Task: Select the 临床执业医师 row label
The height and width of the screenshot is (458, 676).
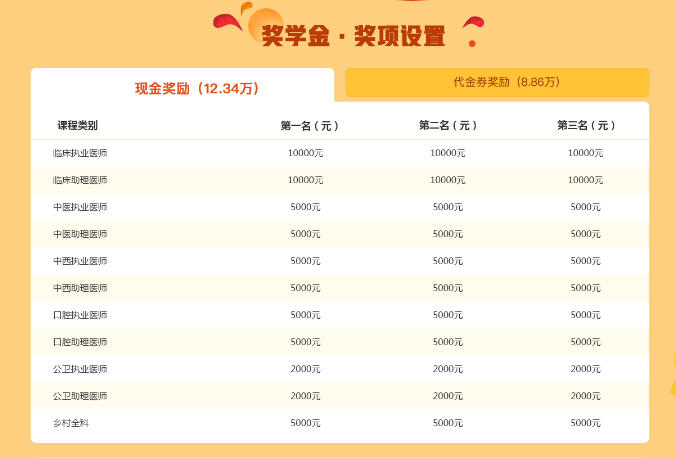Action: pos(80,153)
